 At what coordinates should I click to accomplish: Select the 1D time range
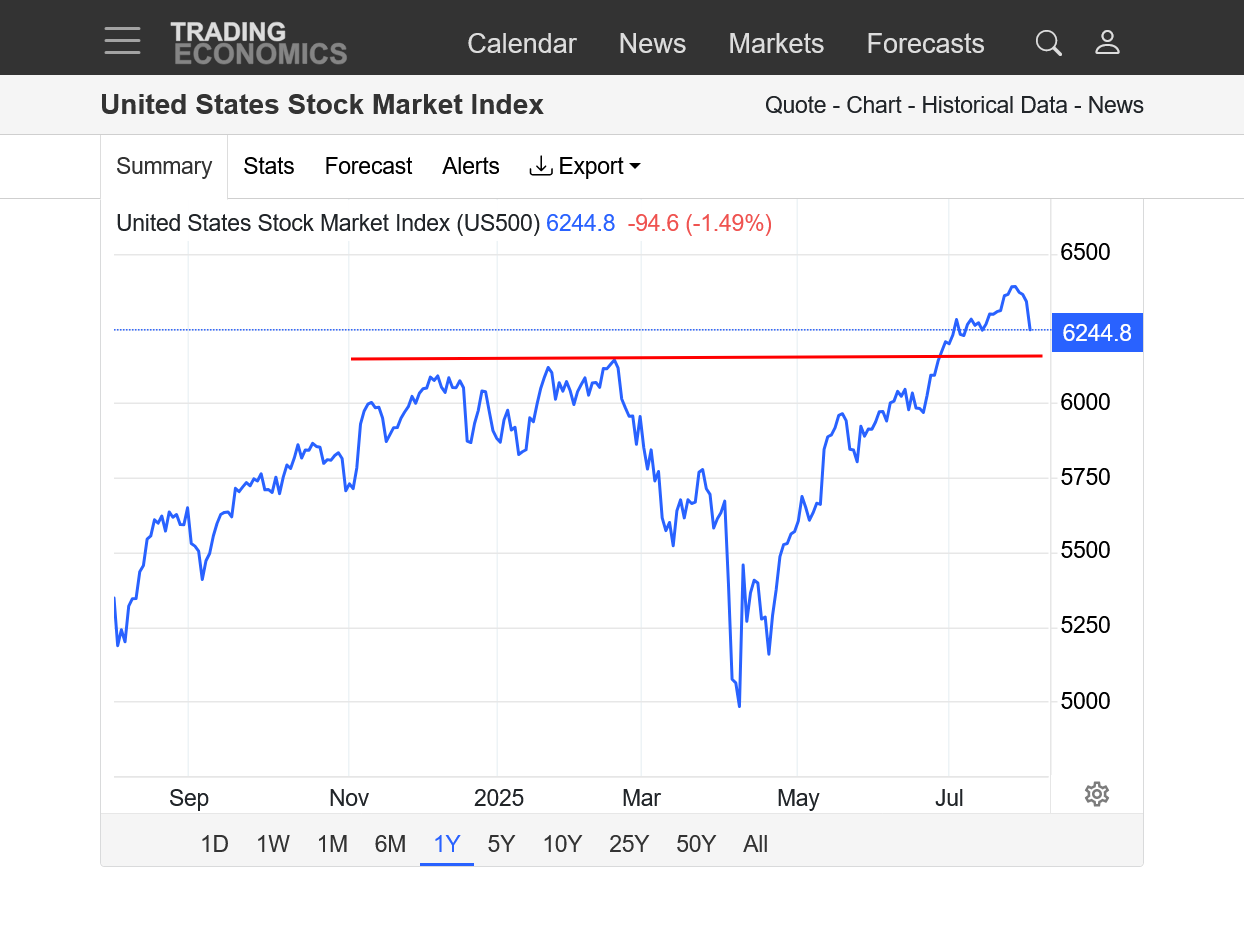click(x=215, y=845)
